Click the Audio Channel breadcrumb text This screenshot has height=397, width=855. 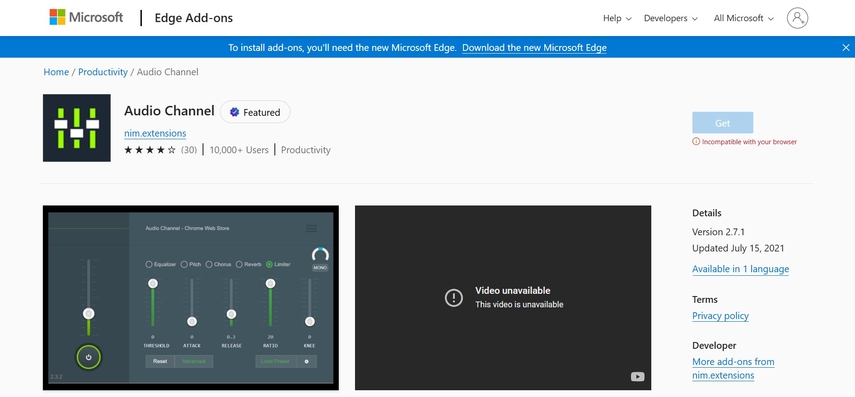click(167, 72)
